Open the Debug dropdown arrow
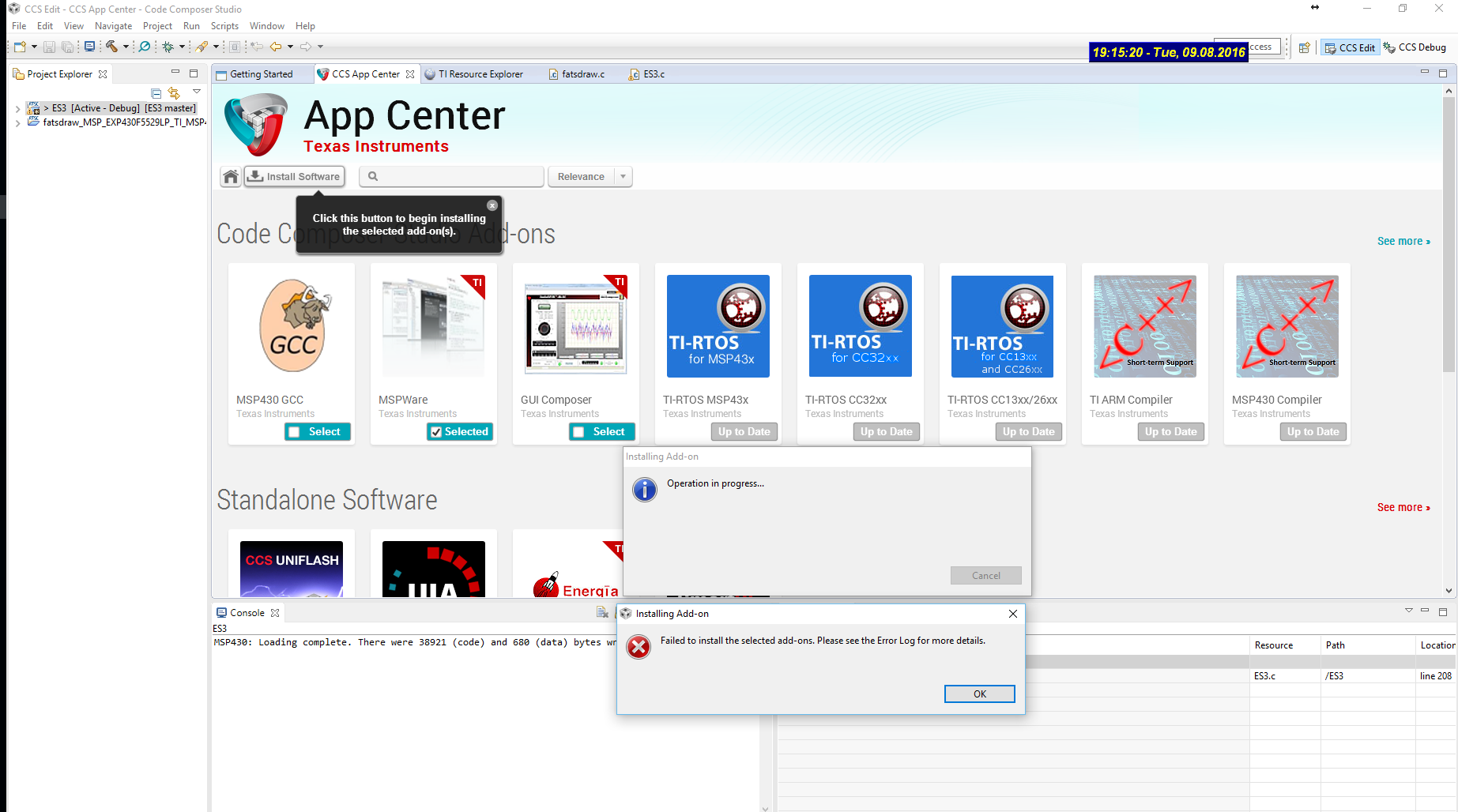This screenshot has width=1458, height=812. click(182, 47)
